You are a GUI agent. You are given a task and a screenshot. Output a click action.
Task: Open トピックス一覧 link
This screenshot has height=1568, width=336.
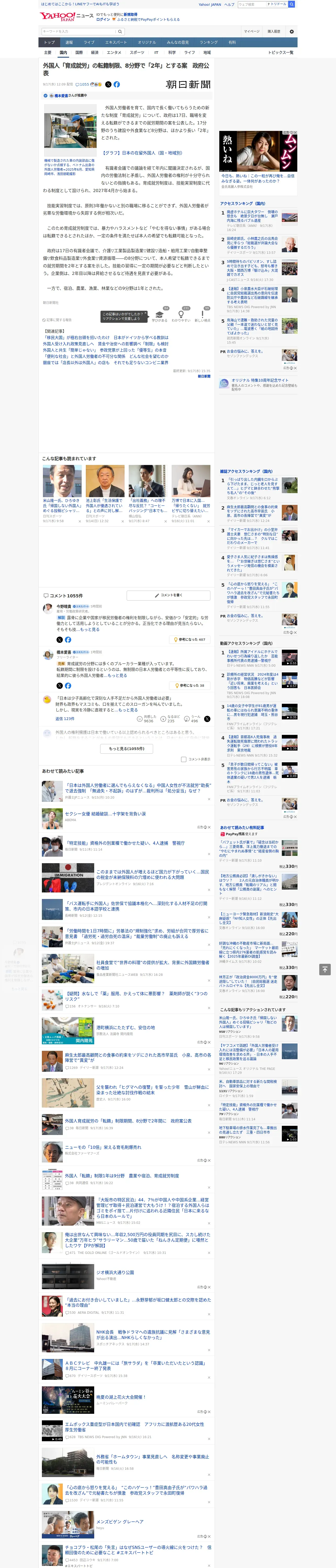(x=281, y=53)
